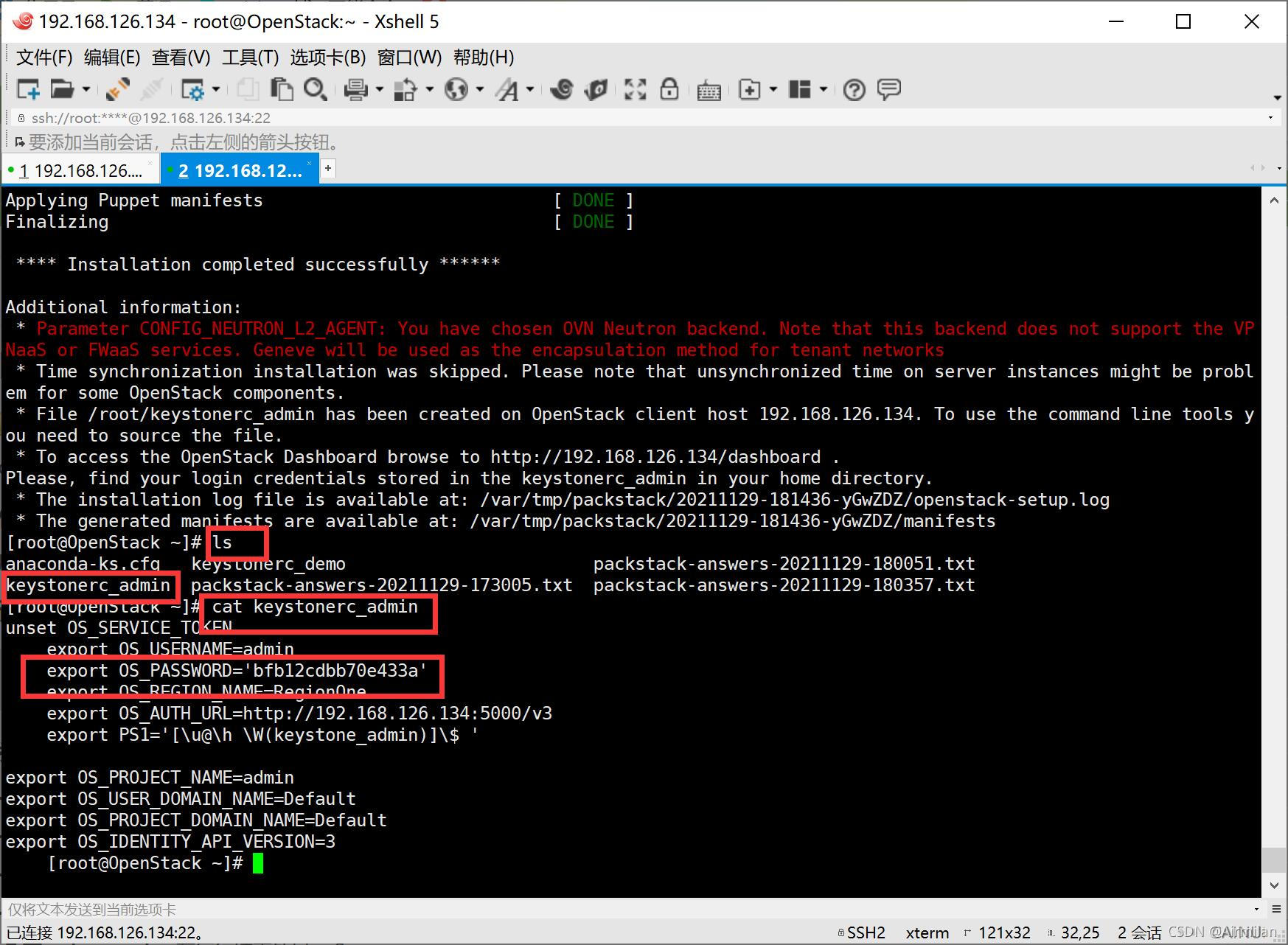Expand the compose bar target dropdown
The height and width of the screenshot is (945, 1288).
pyautogui.click(x=1257, y=909)
